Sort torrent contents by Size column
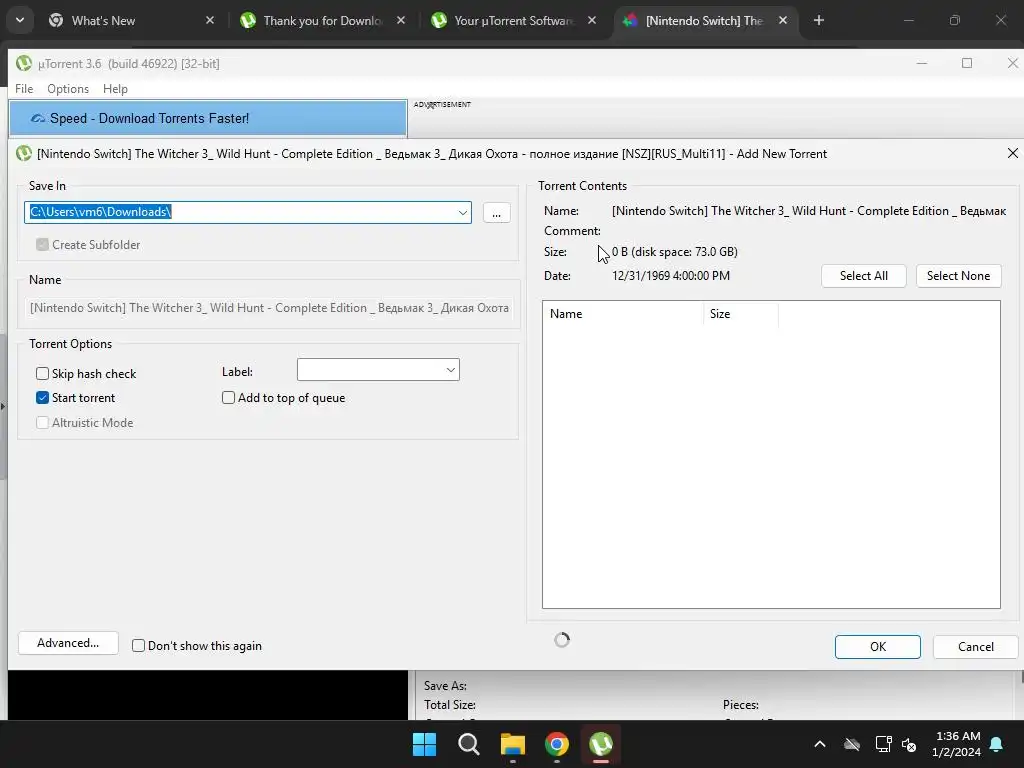The height and width of the screenshot is (768, 1024). [741, 314]
